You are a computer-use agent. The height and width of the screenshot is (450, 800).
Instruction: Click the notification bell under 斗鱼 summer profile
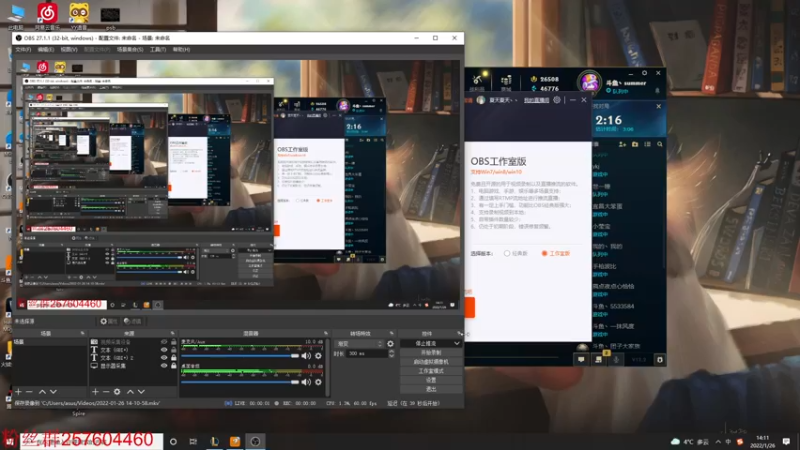pos(657,91)
